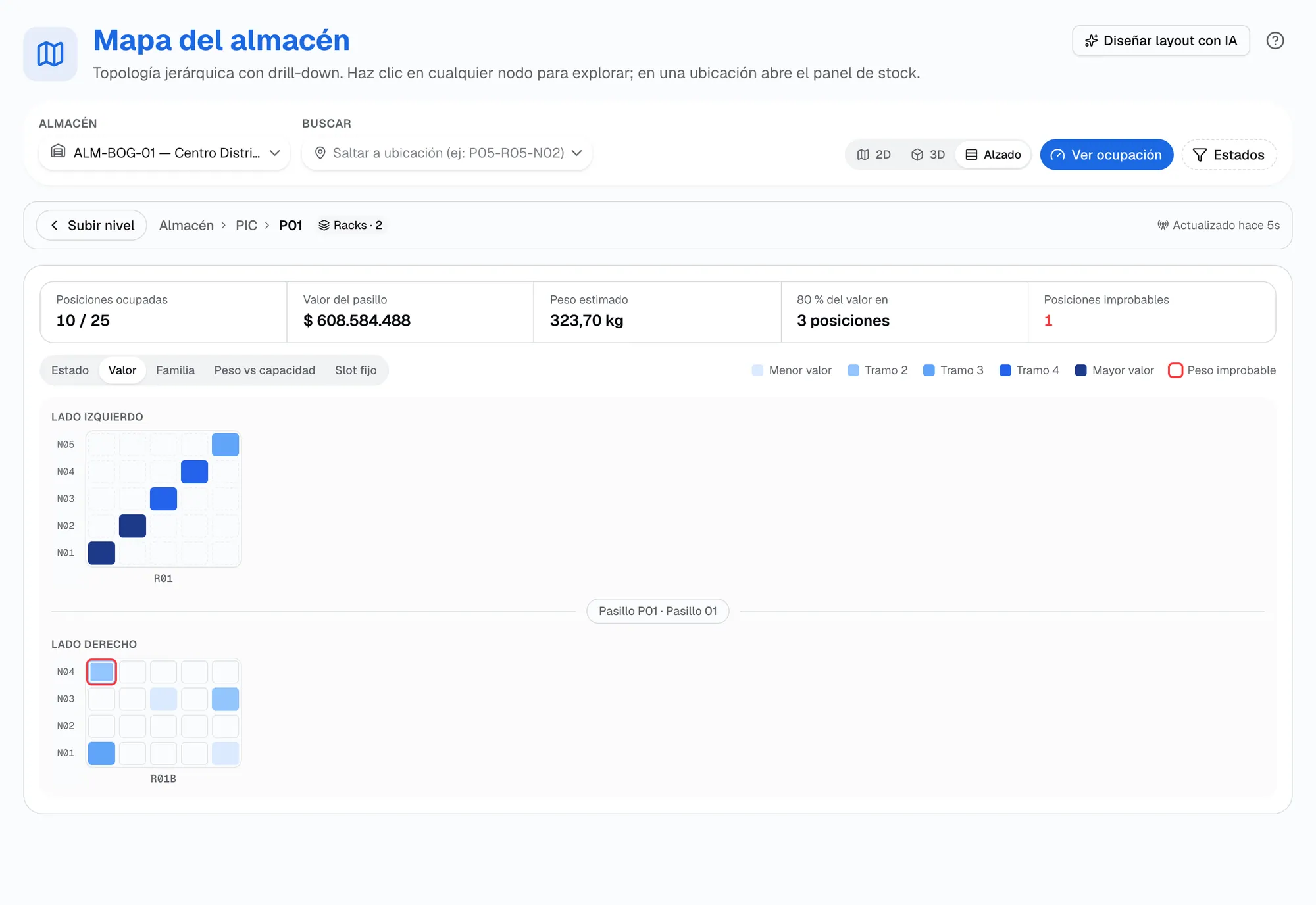Go up one level with Subir nivel
1316x905 pixels.
point(91,226)
